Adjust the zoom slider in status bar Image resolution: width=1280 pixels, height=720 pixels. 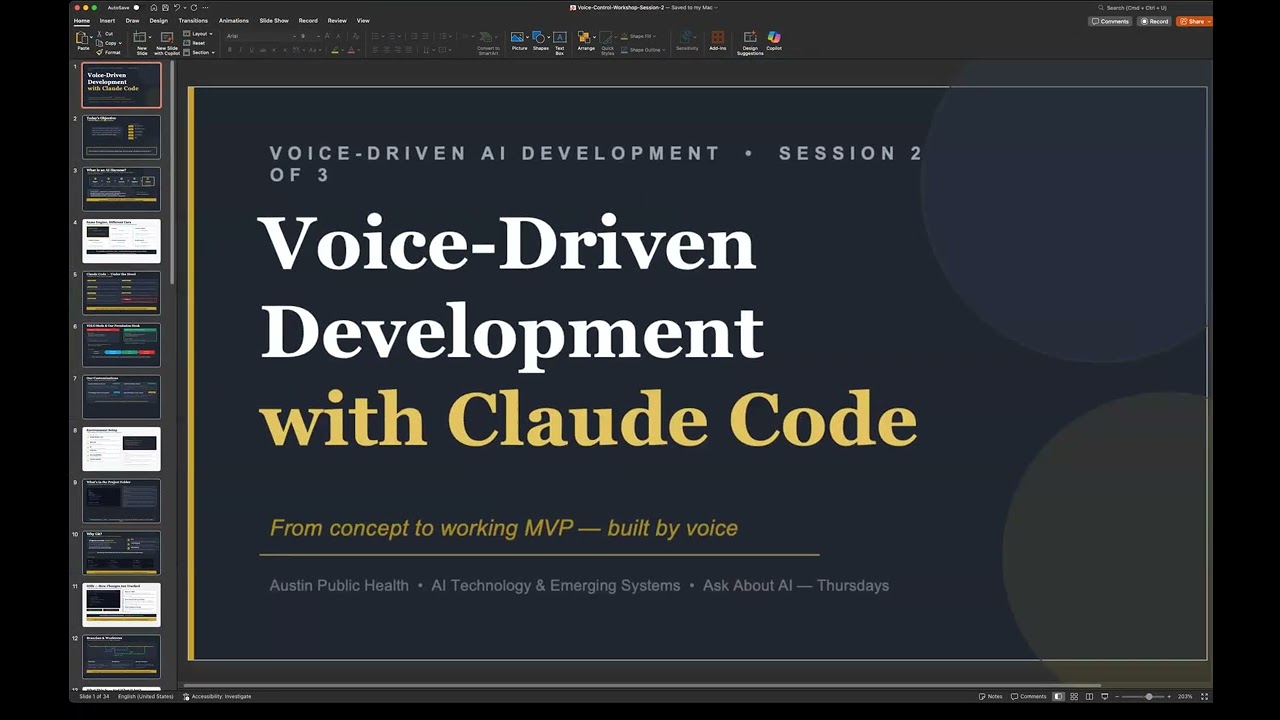tap(1148, 696)
